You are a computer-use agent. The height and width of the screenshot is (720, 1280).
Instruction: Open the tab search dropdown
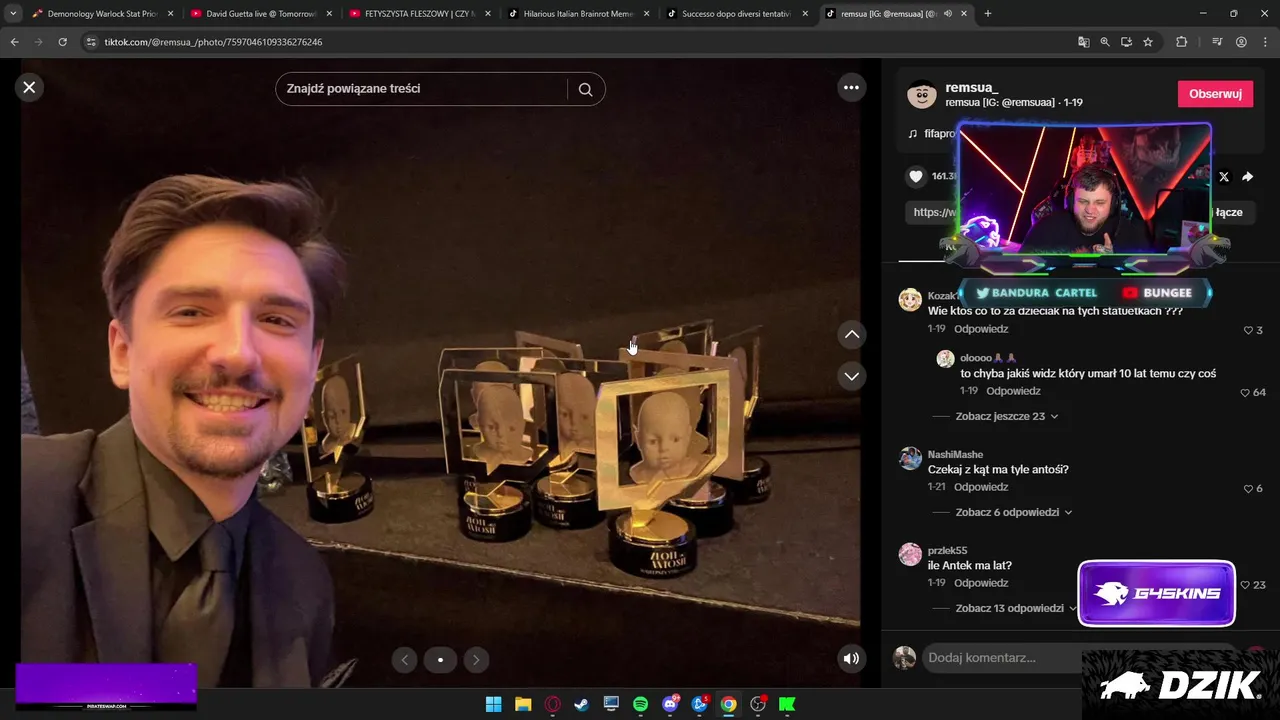[13, 14]
